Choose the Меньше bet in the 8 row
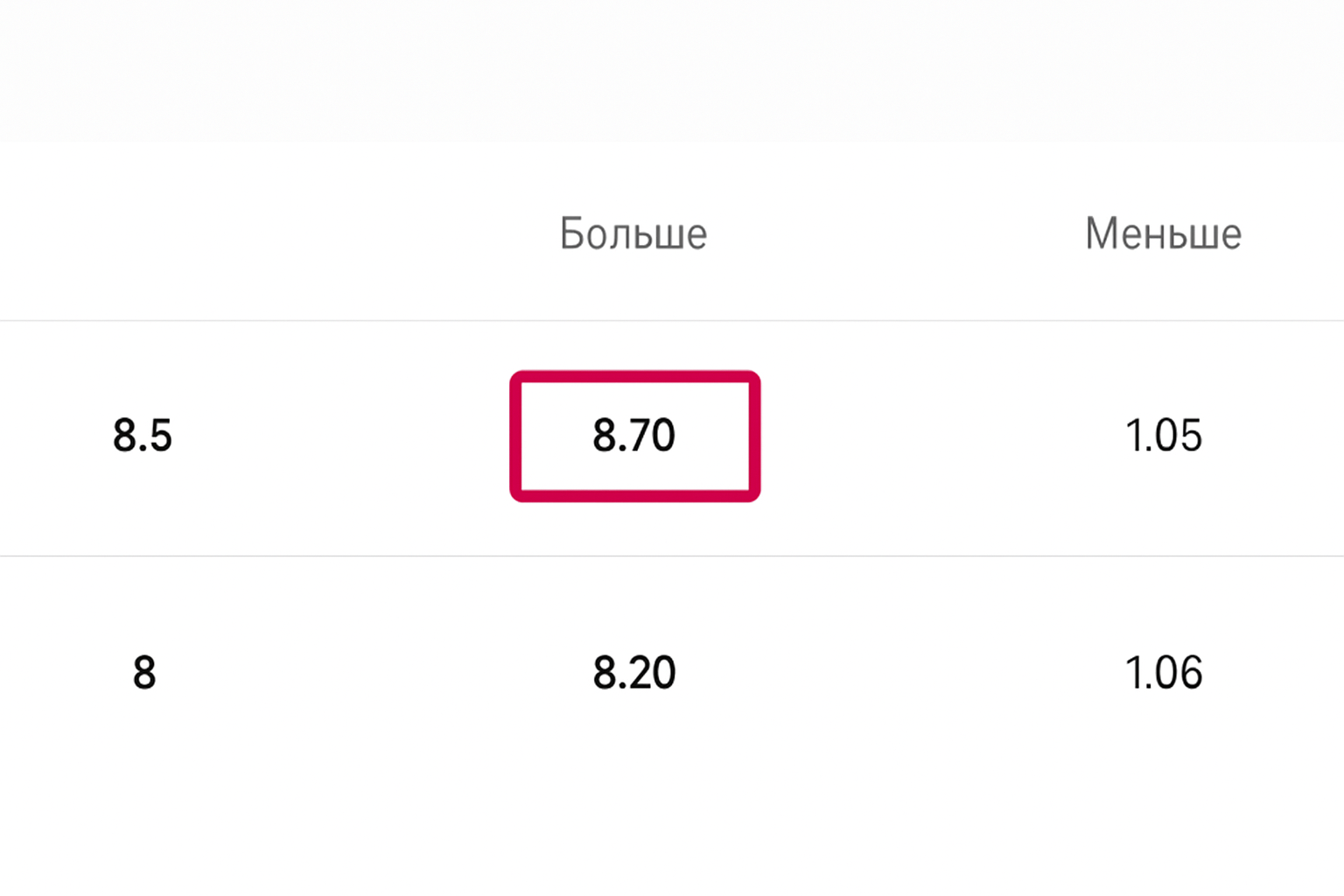 click(1163, 673)
